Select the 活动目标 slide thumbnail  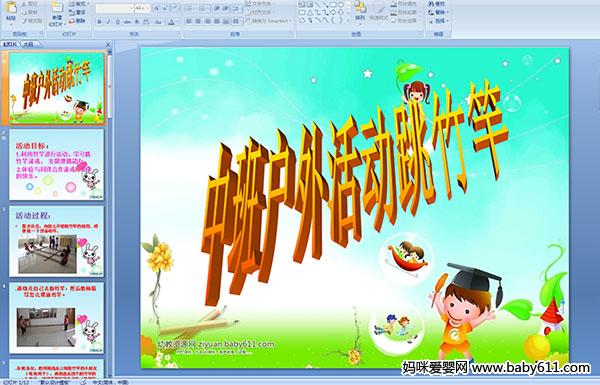(x=56, y=165)
